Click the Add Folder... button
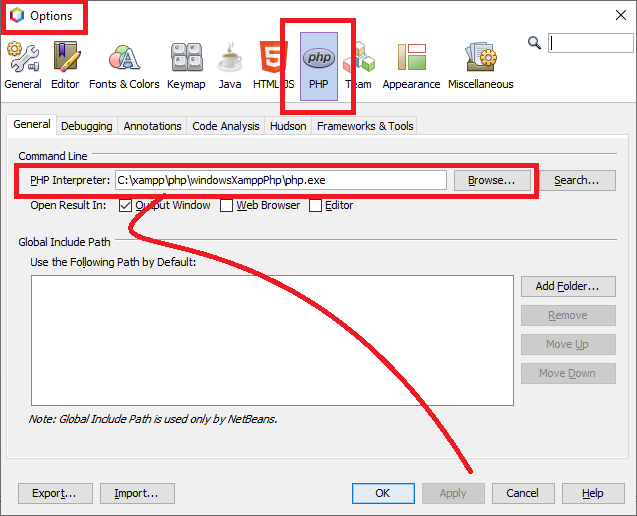 pos(568,286)
